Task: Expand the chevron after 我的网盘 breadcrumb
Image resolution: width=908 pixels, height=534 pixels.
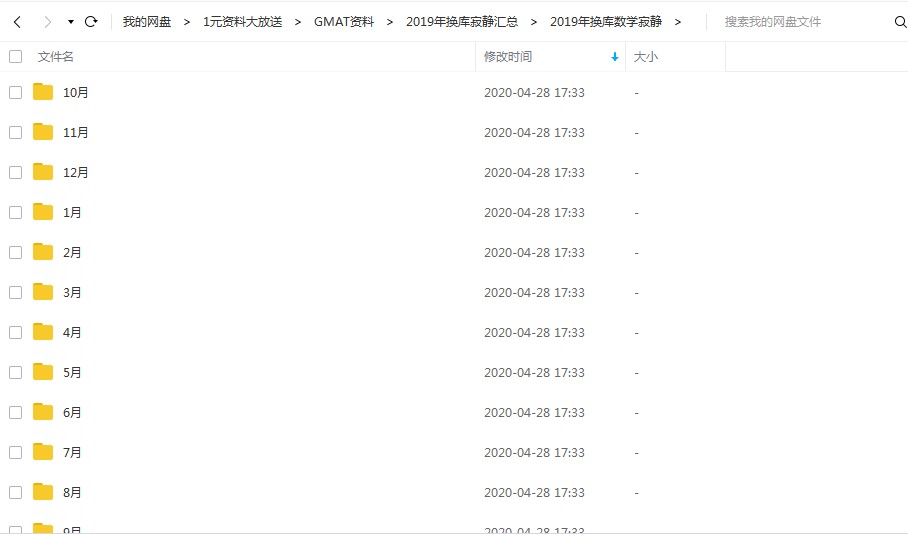Action: [x=186, y=22]
